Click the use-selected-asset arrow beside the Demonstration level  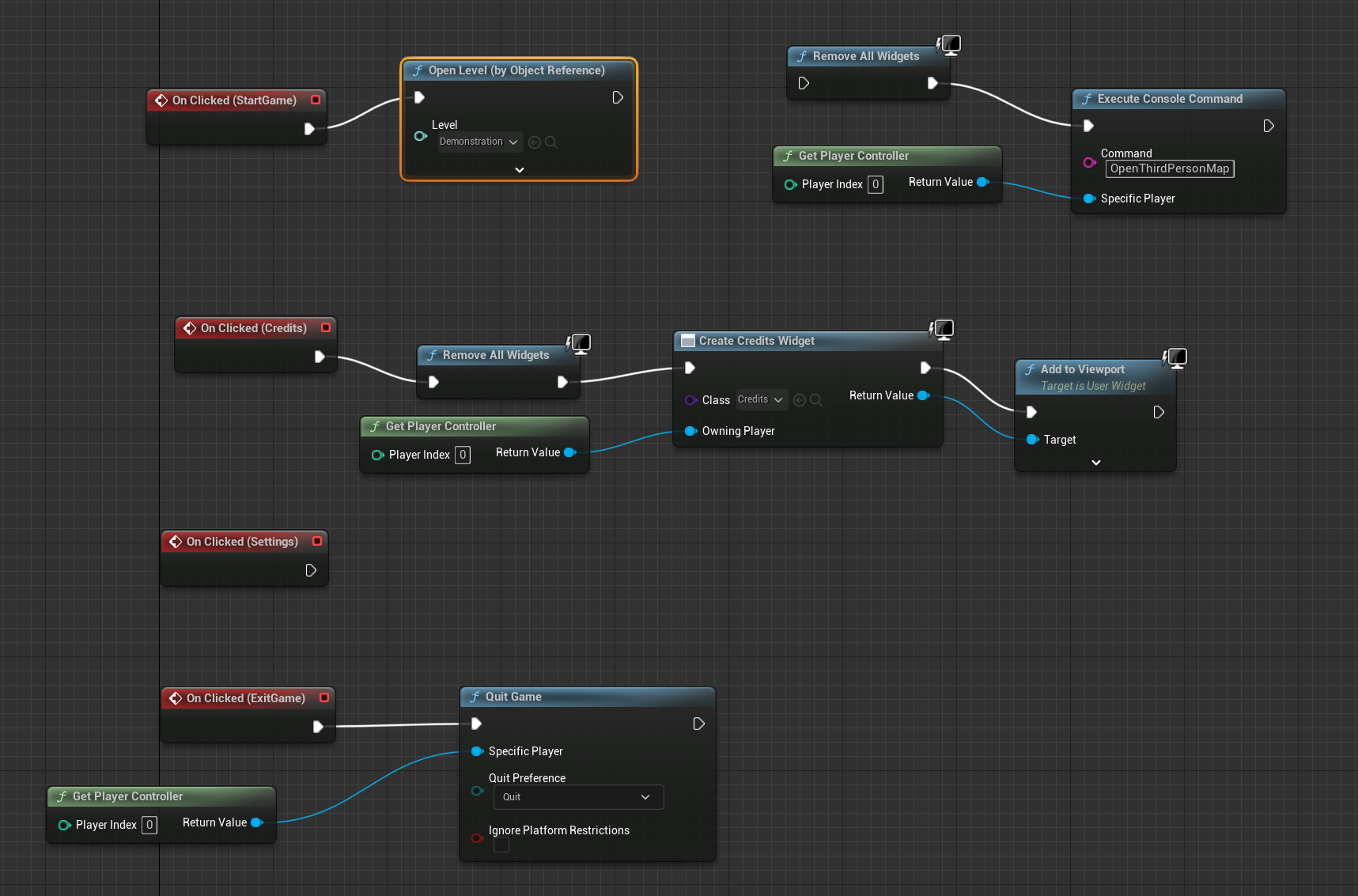click(x=535, y=142)
